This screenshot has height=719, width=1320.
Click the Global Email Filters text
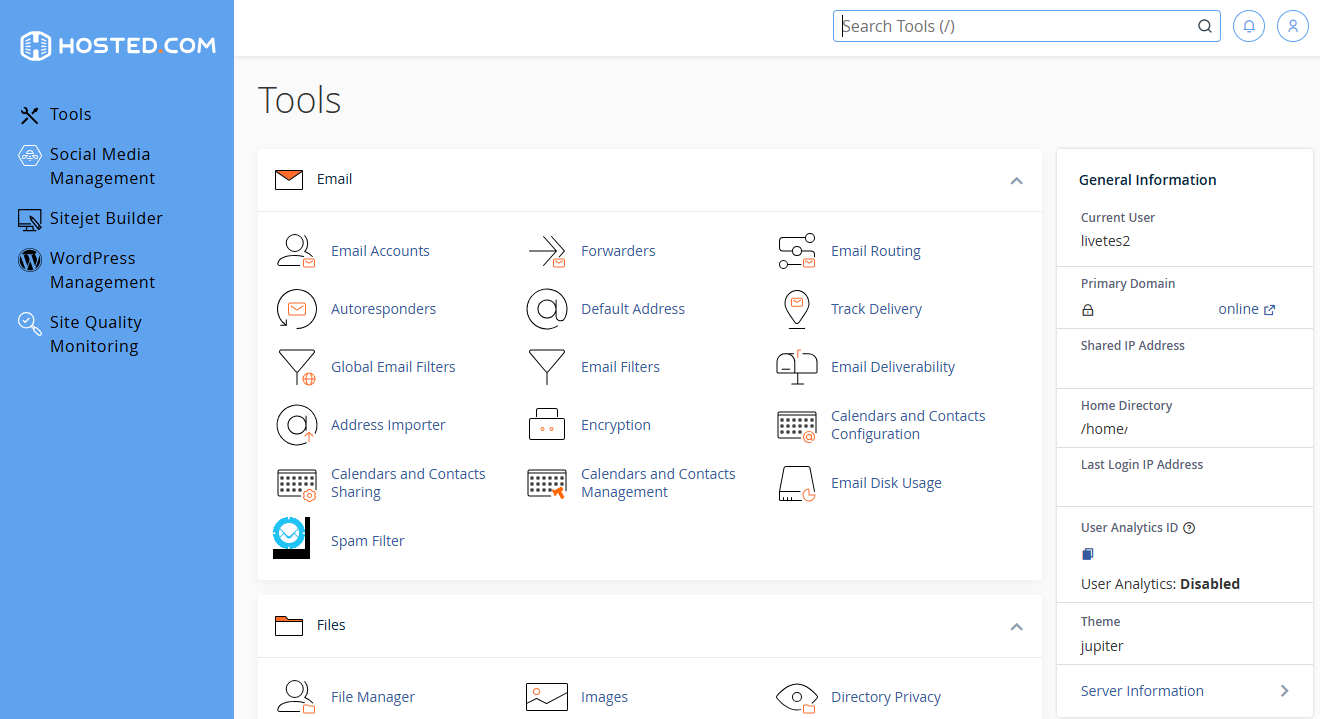point(393,367)
